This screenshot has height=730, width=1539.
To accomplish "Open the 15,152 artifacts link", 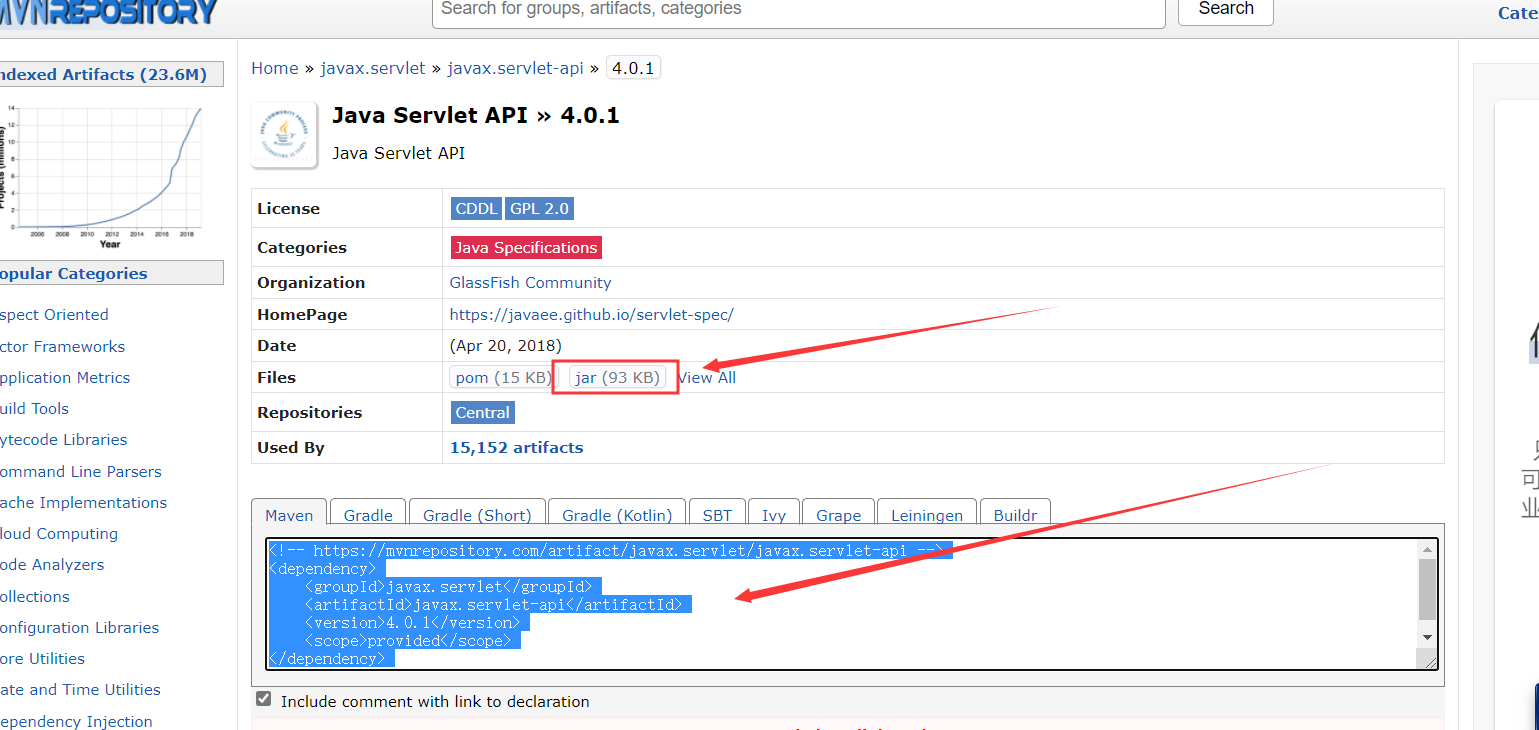I will click(x=516, y=447).
